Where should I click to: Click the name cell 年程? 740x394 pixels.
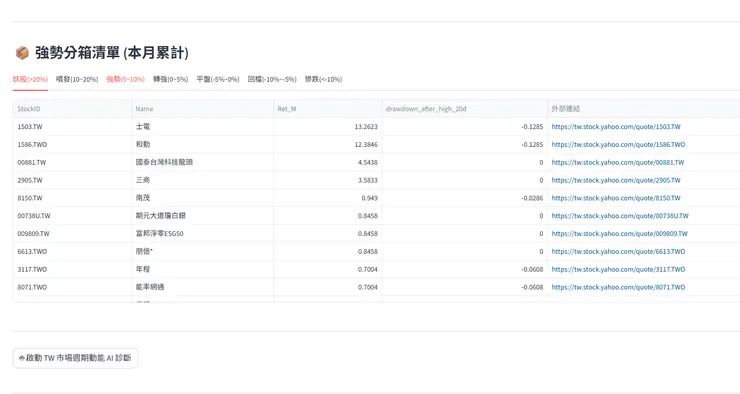point(202,269)
